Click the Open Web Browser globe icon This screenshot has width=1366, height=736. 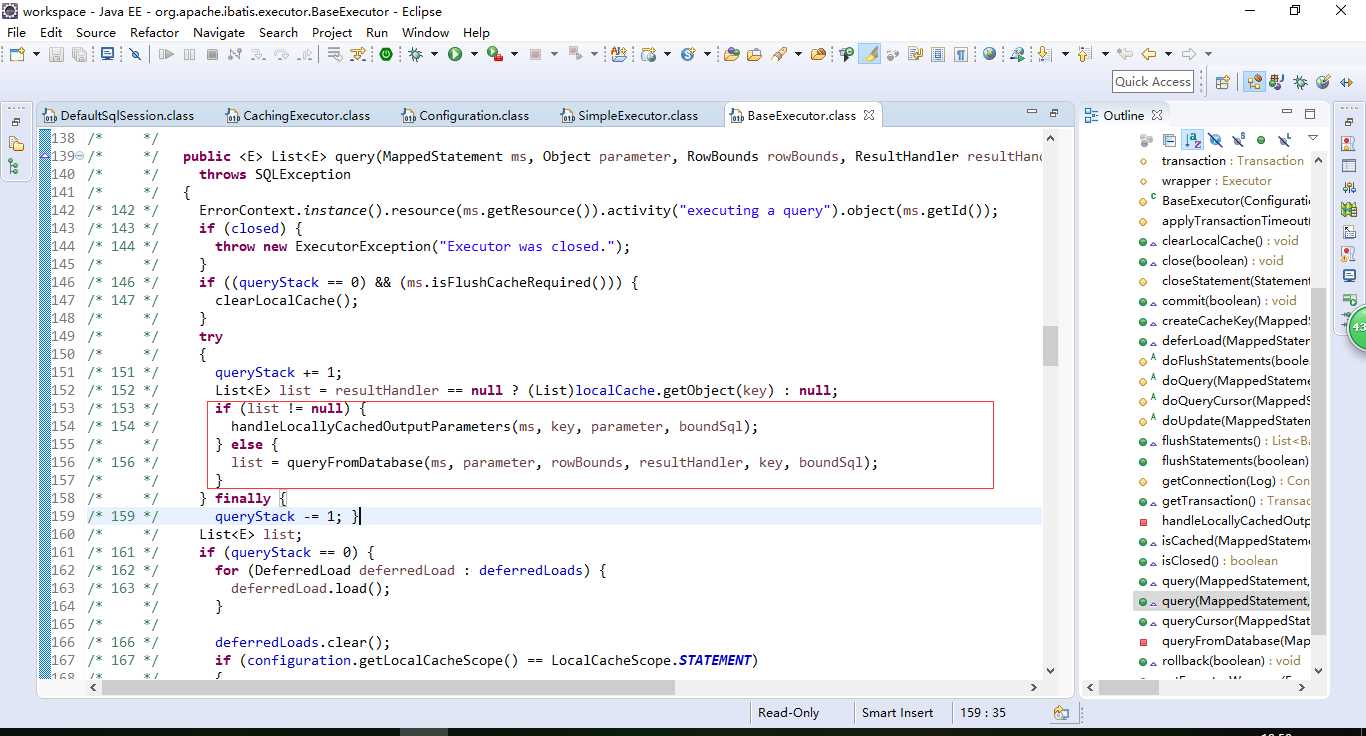(989, 54)
